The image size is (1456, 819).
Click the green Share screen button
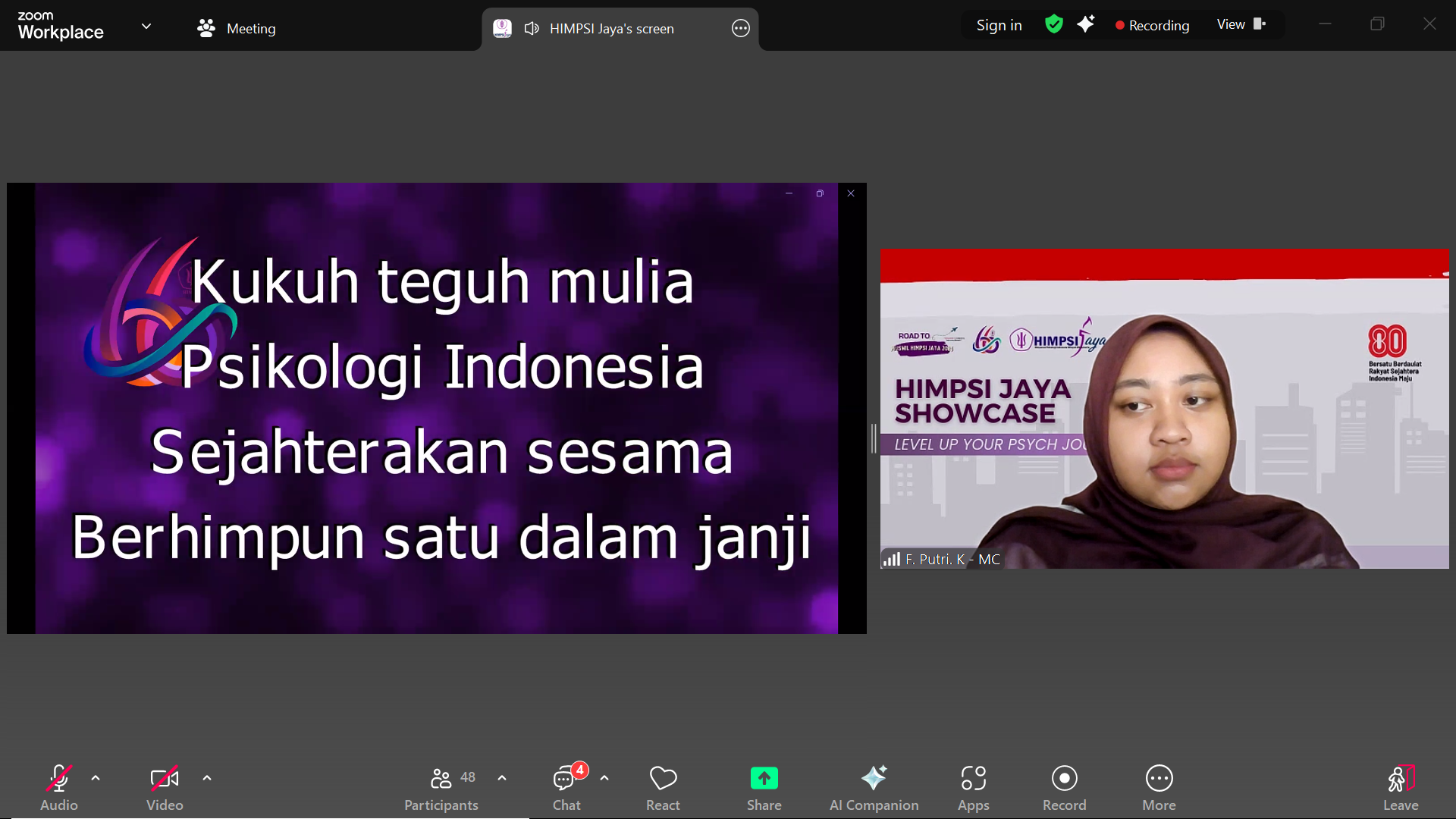point(764,788)
